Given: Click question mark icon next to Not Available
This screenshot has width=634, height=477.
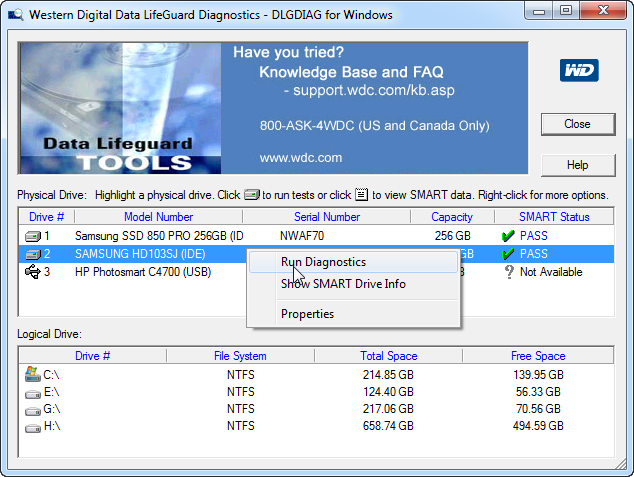Looking at the screenshot, I should [509, 272].
